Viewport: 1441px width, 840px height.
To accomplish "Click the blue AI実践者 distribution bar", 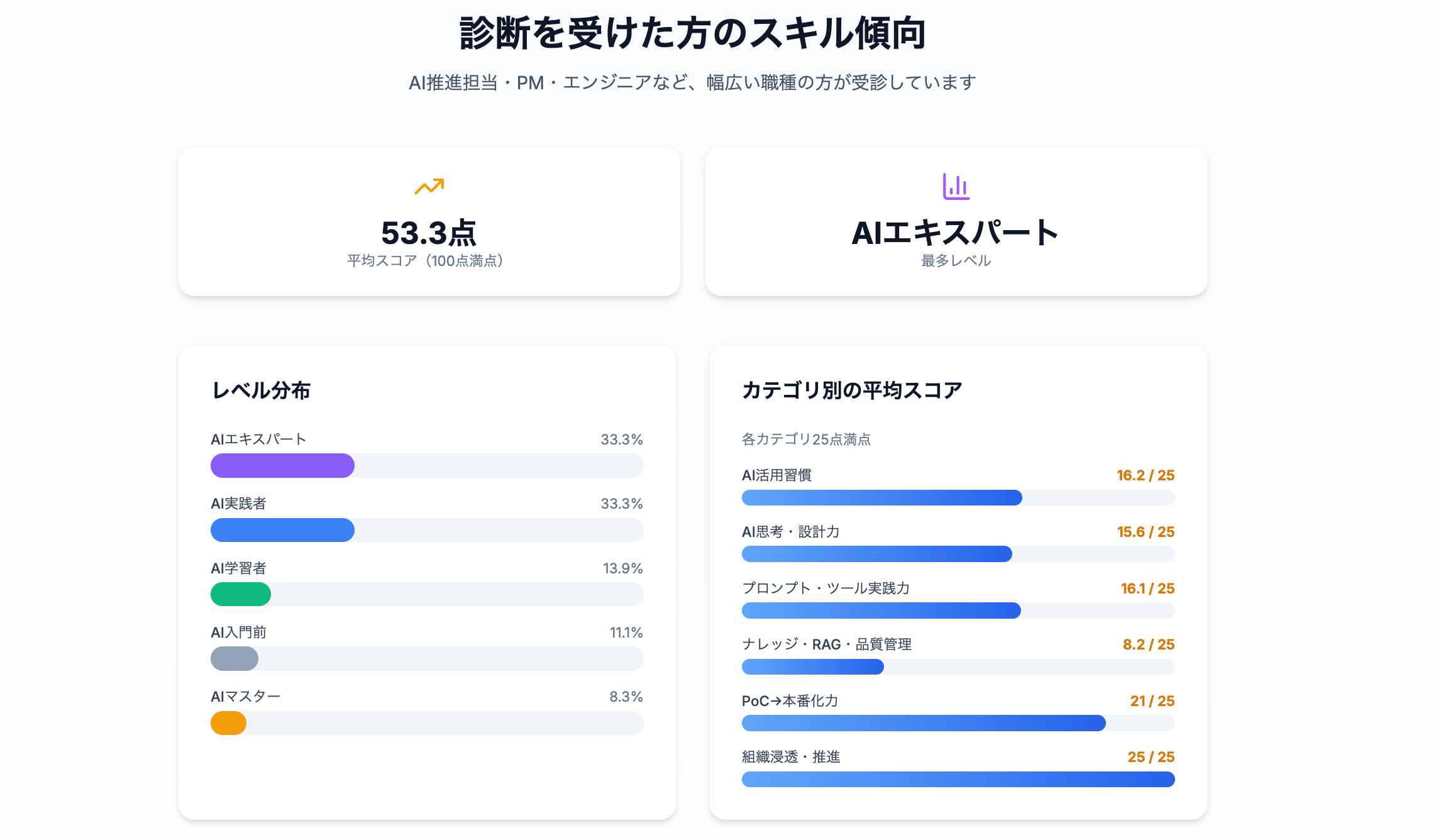I will (x=282, y=530).
